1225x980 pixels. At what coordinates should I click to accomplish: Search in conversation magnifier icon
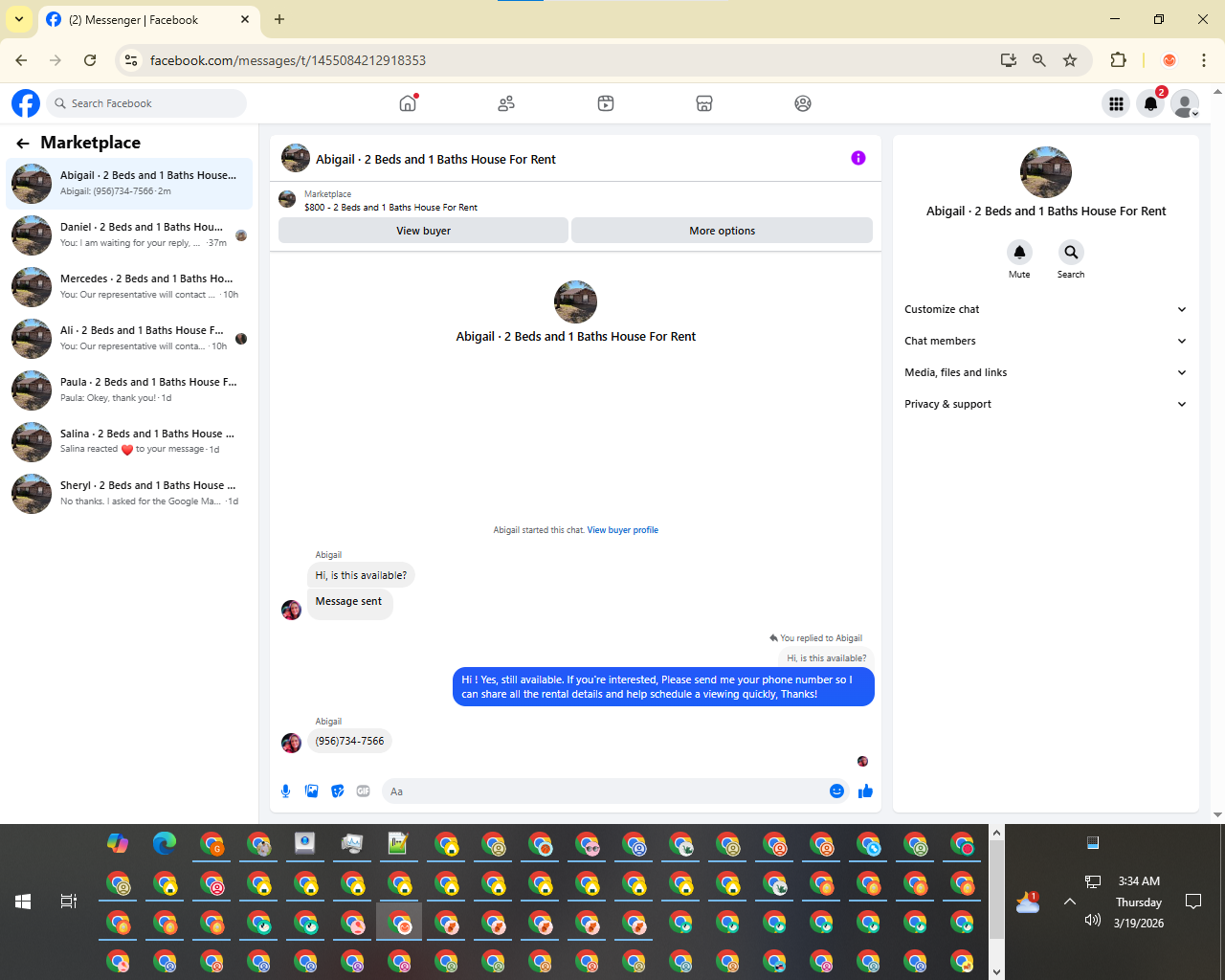coord(1071,252)
